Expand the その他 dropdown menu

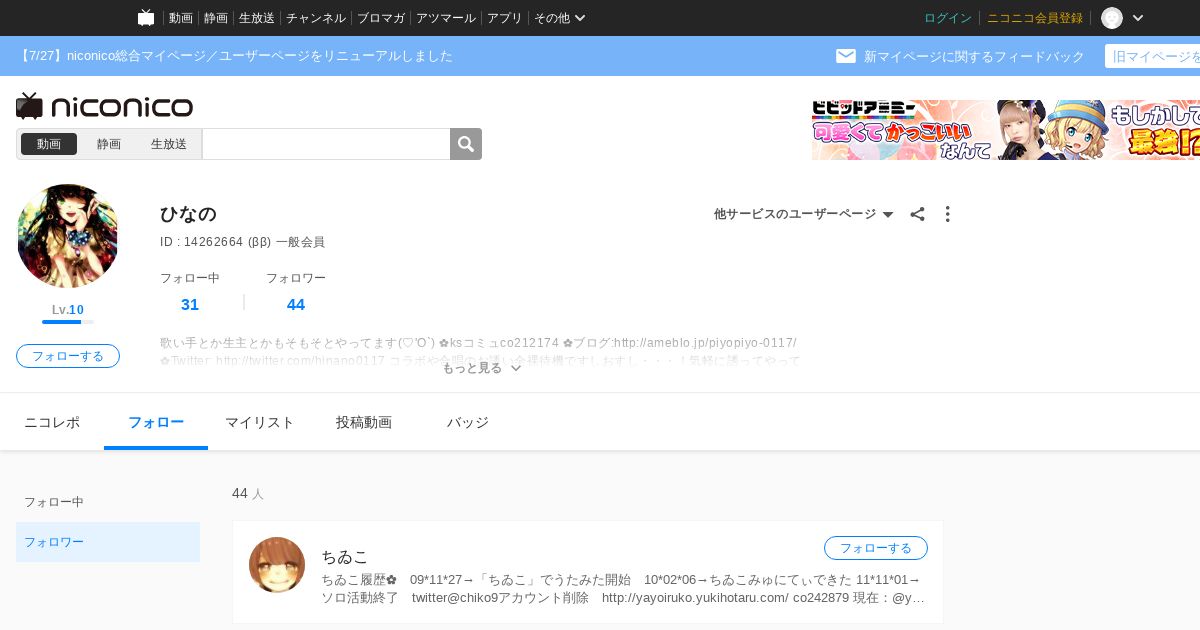tap(560, 18)
